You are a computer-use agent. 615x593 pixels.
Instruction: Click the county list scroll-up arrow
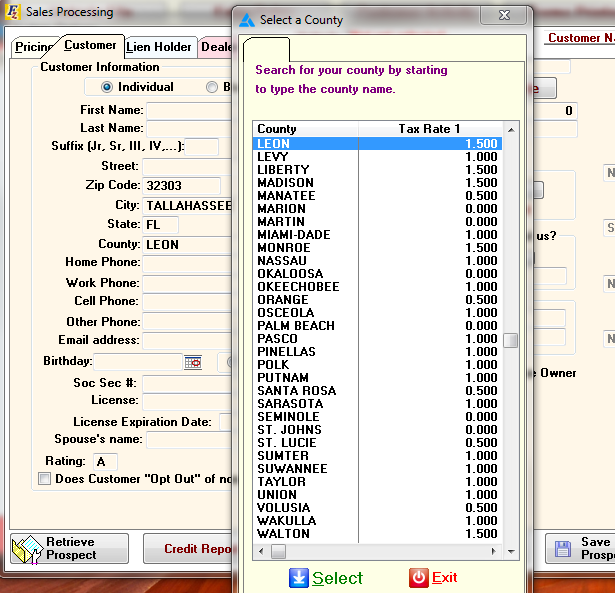click(510, 130)
